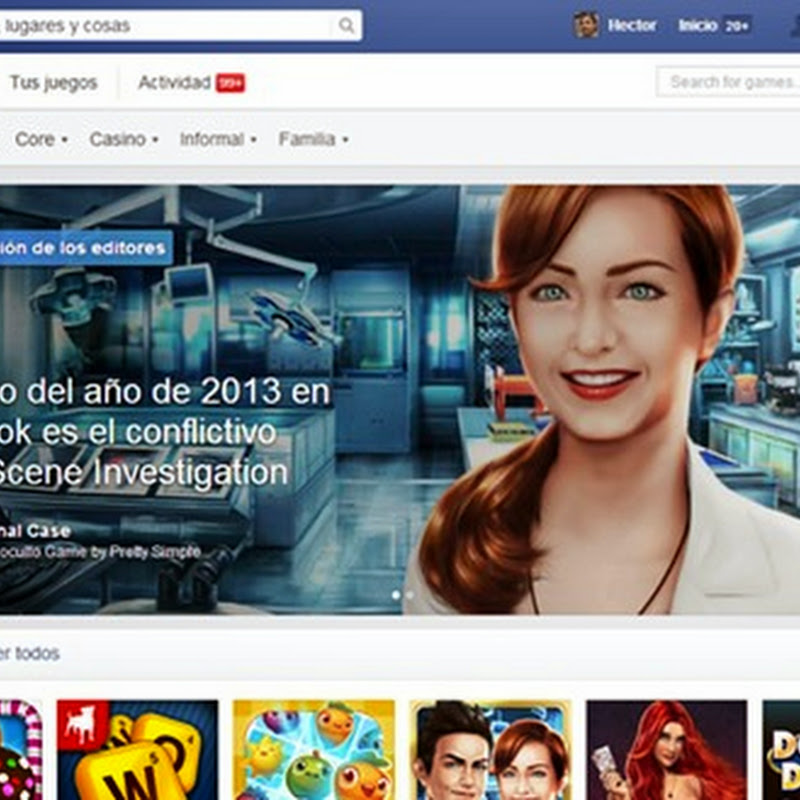The width and height of the screenshot is (800, 800).
Task: Open the Candy Crush game icon
Action: (21, 750)
